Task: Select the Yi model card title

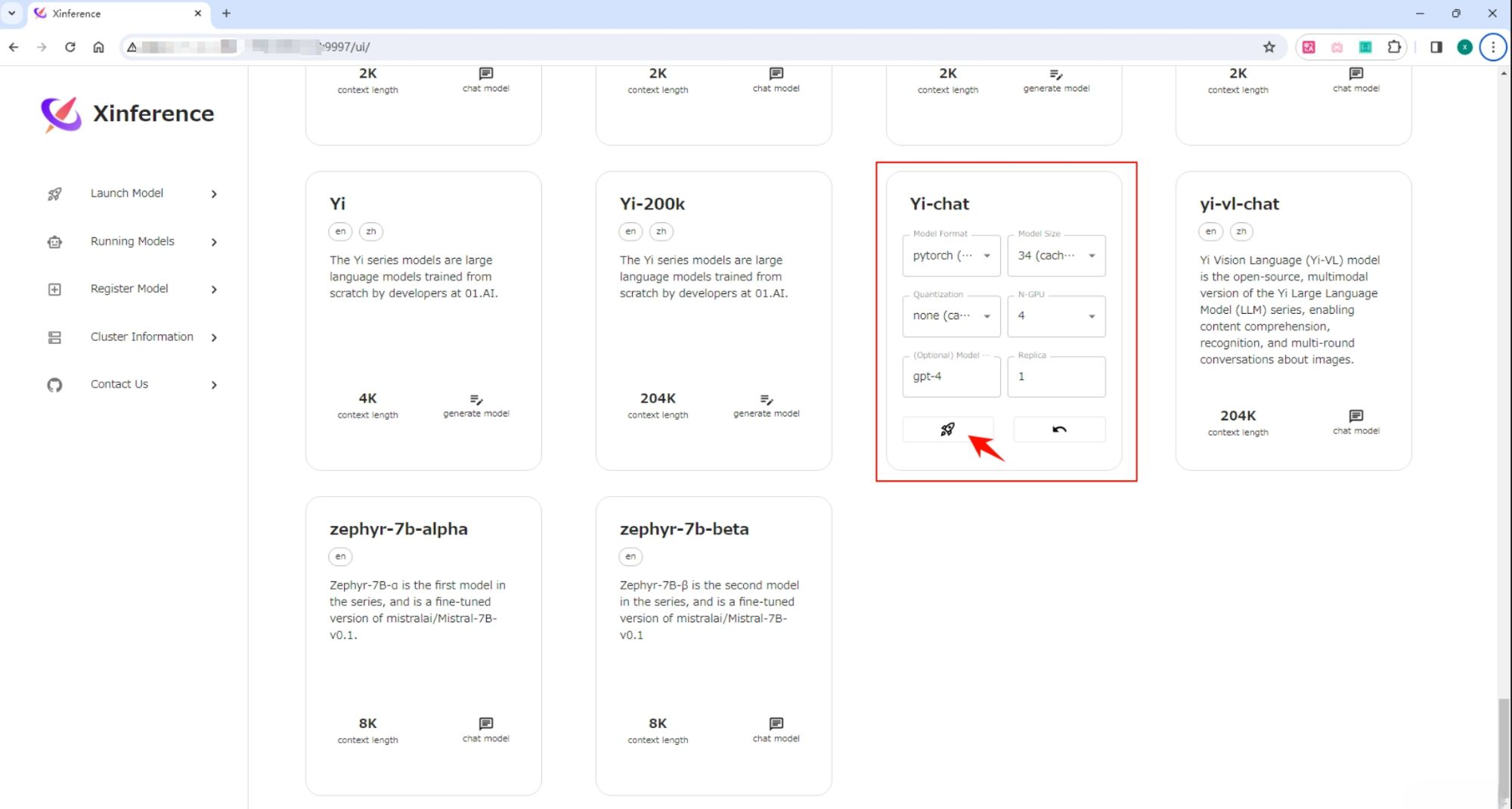Action: pyautogui.click(x=337, y=204)
